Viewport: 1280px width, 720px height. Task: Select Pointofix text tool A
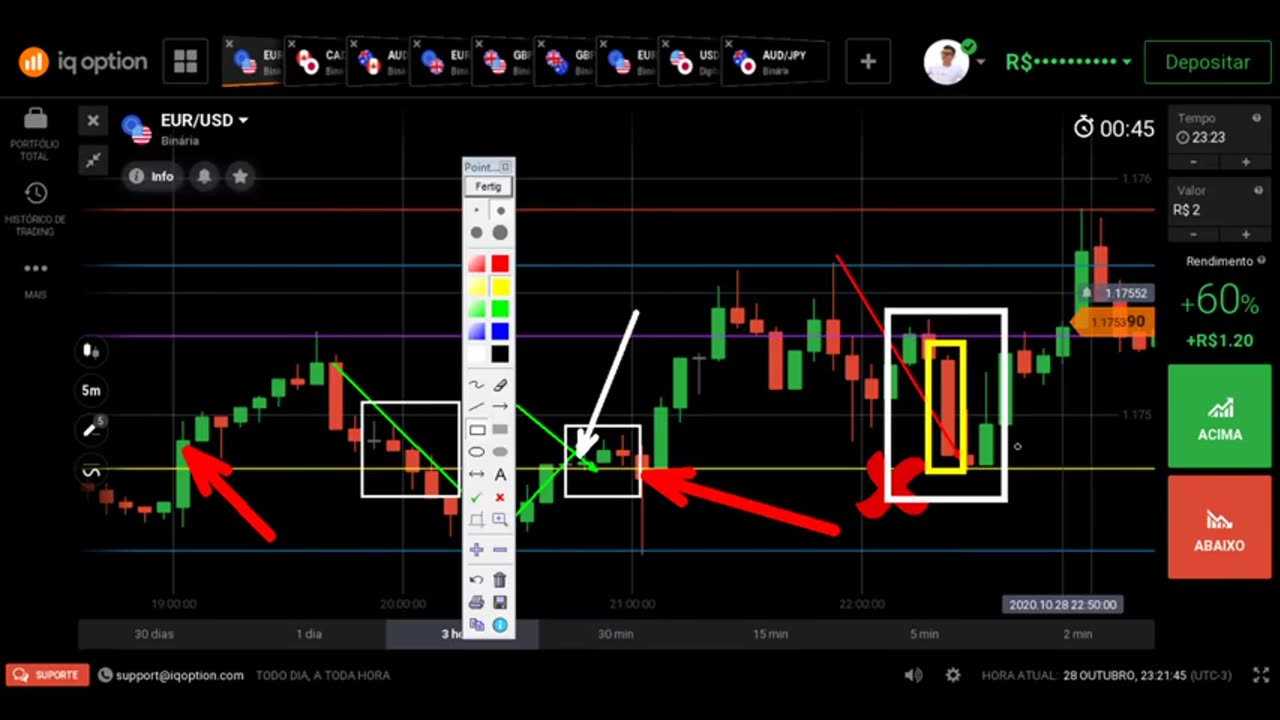point(500,475)
